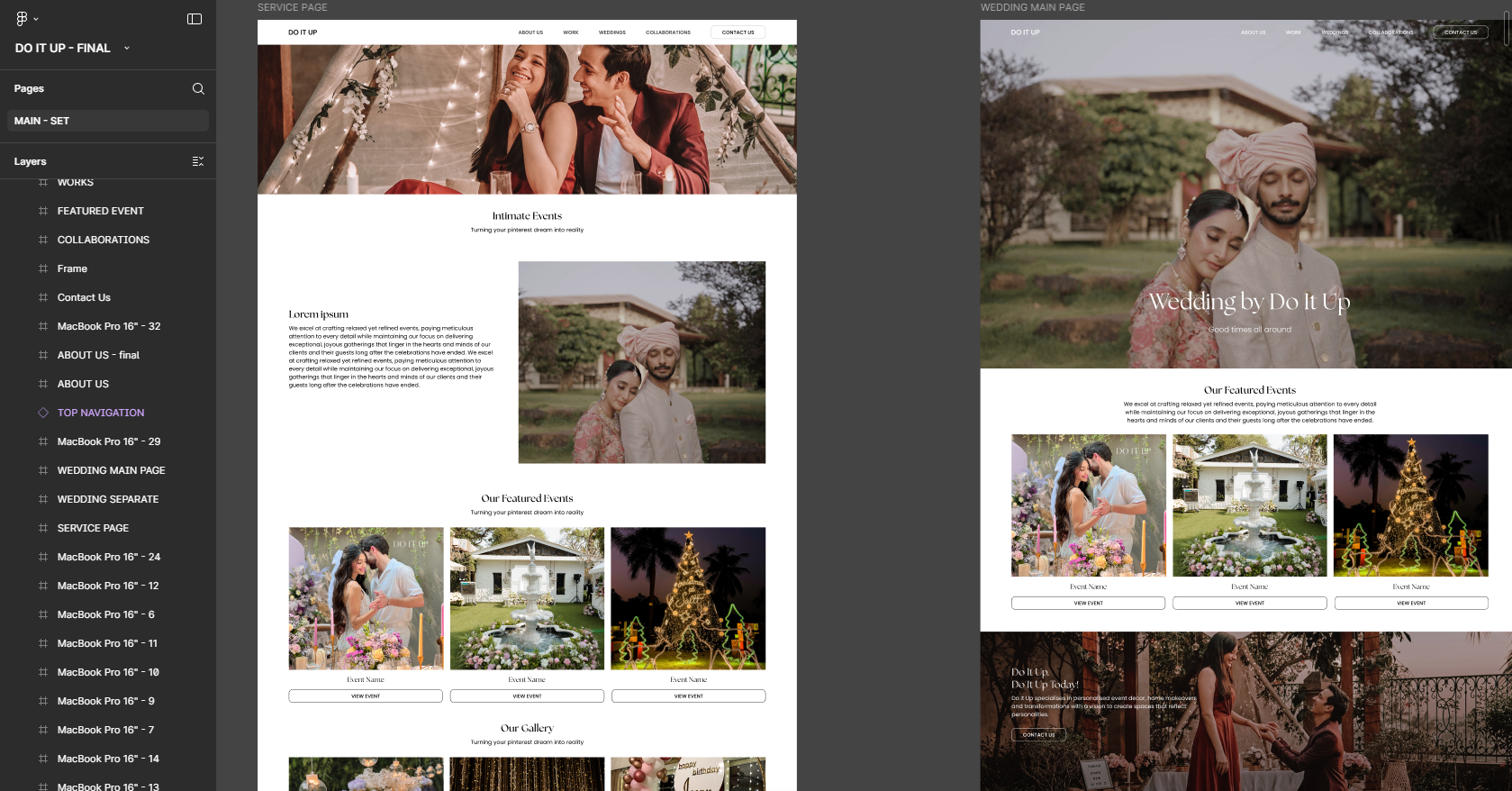Toggle the sidebar panel layout icon
1512x791 pixels.
pos(195,19)
